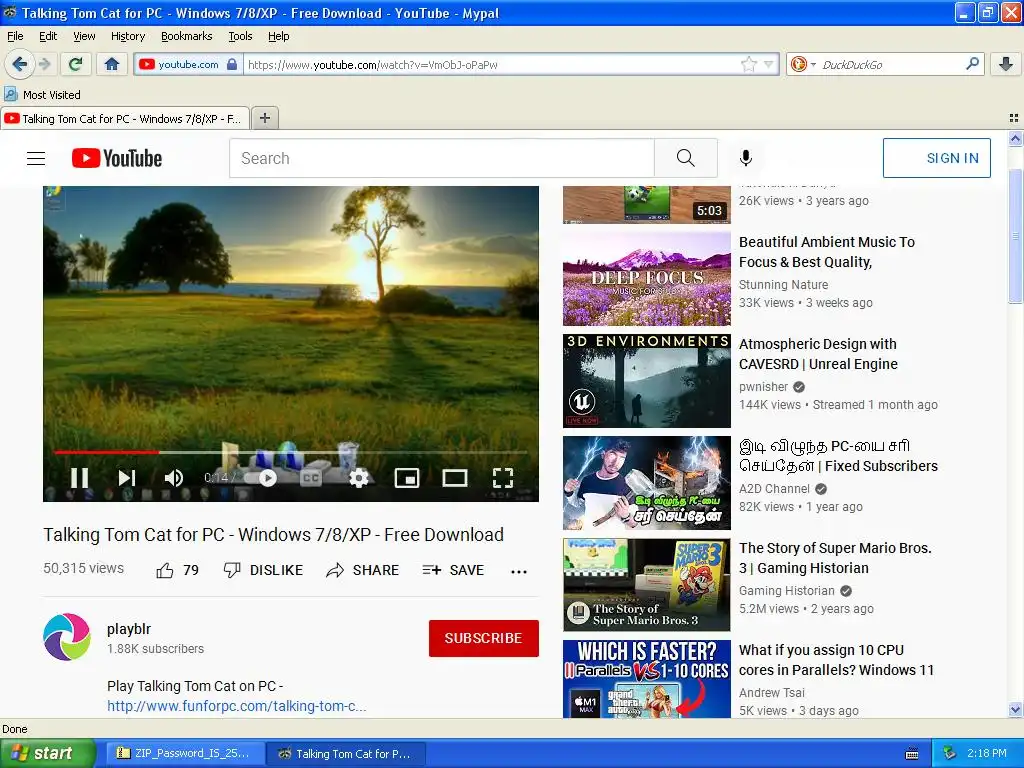
Task: Enable miniplayer mode
Action: pos(407,478)
